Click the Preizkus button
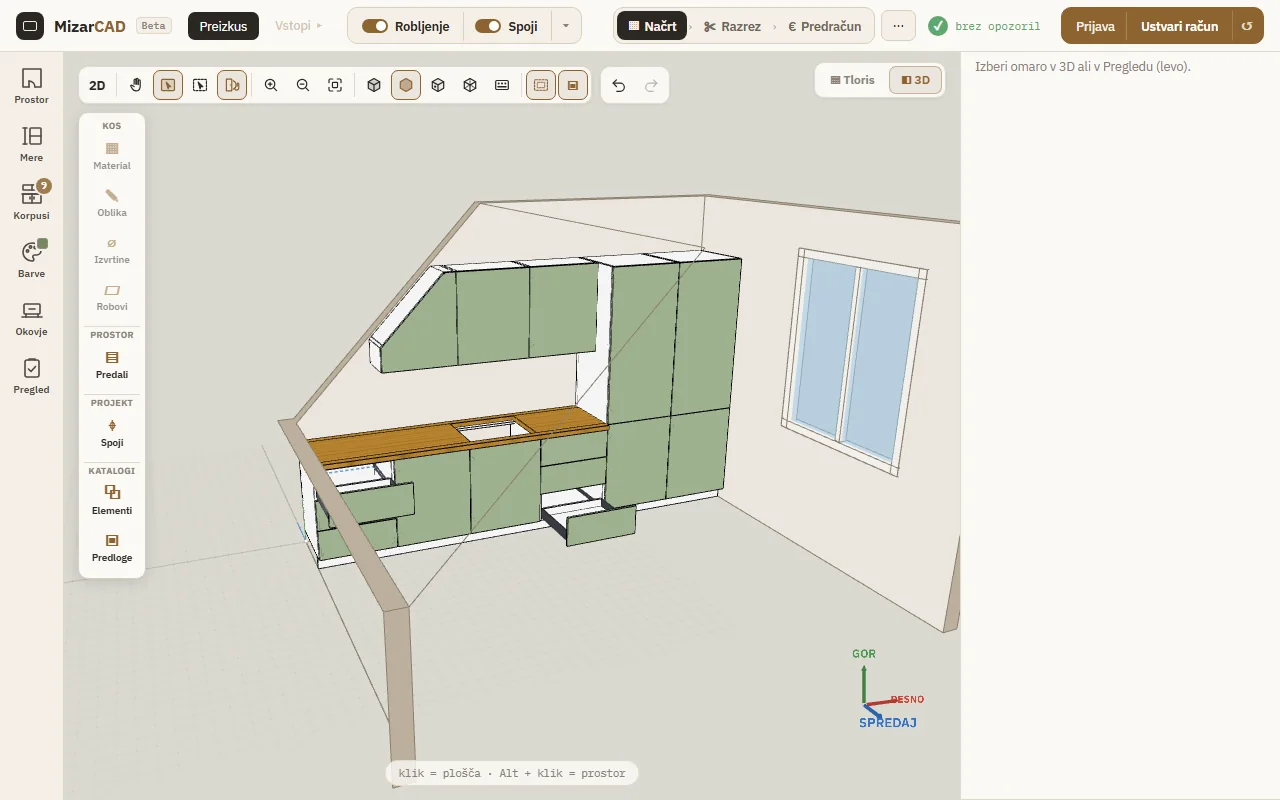This screenshot has width=1280, height=800. point(223,26)
